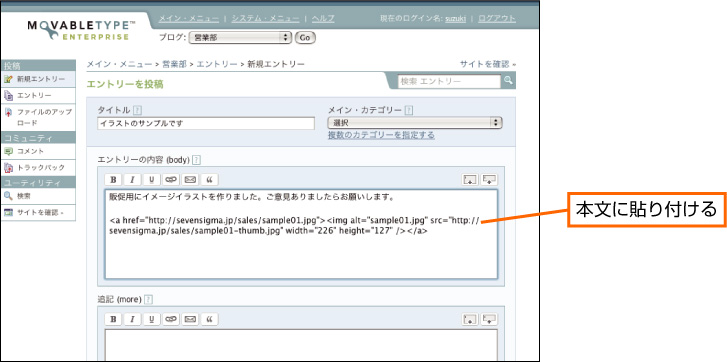Click エントリー in the breadcrumb
727x362 pixels.
(x=217, y=64)
